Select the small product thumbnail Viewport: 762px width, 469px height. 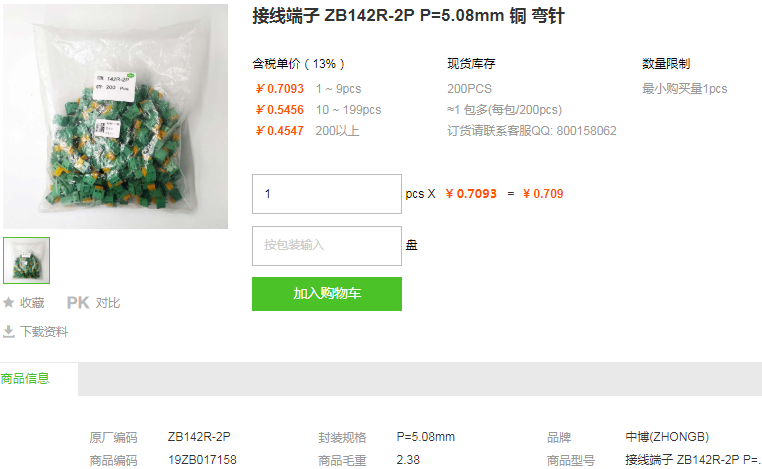[26, 261]
